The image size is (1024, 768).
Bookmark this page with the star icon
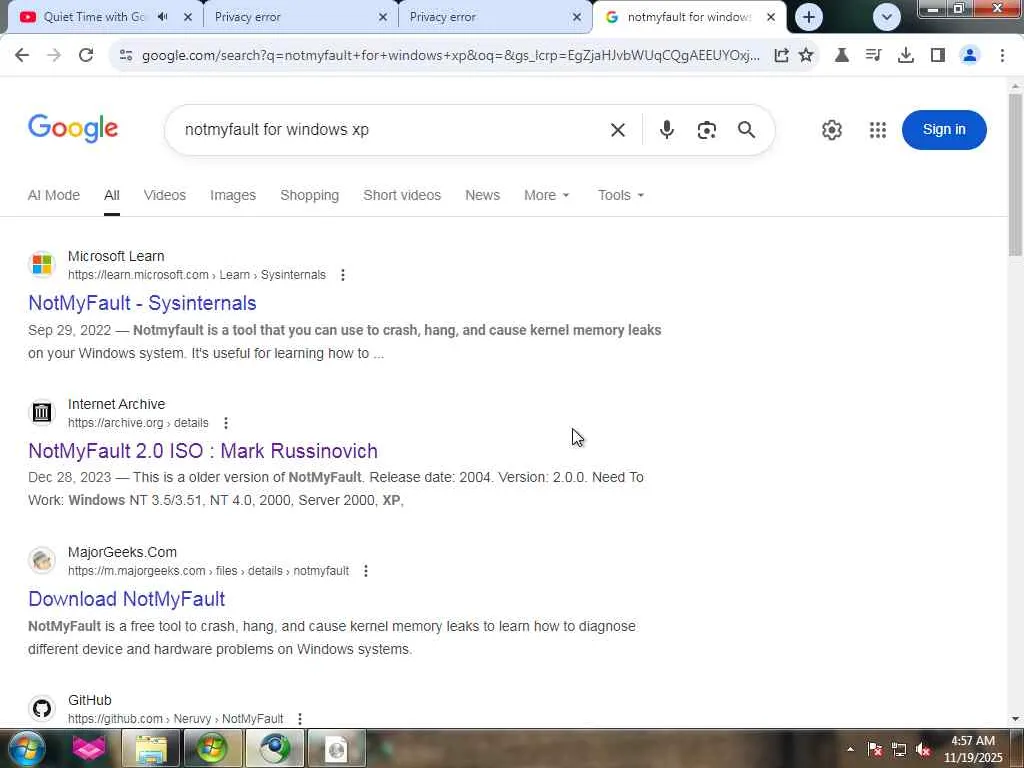[x=806, y=55]
